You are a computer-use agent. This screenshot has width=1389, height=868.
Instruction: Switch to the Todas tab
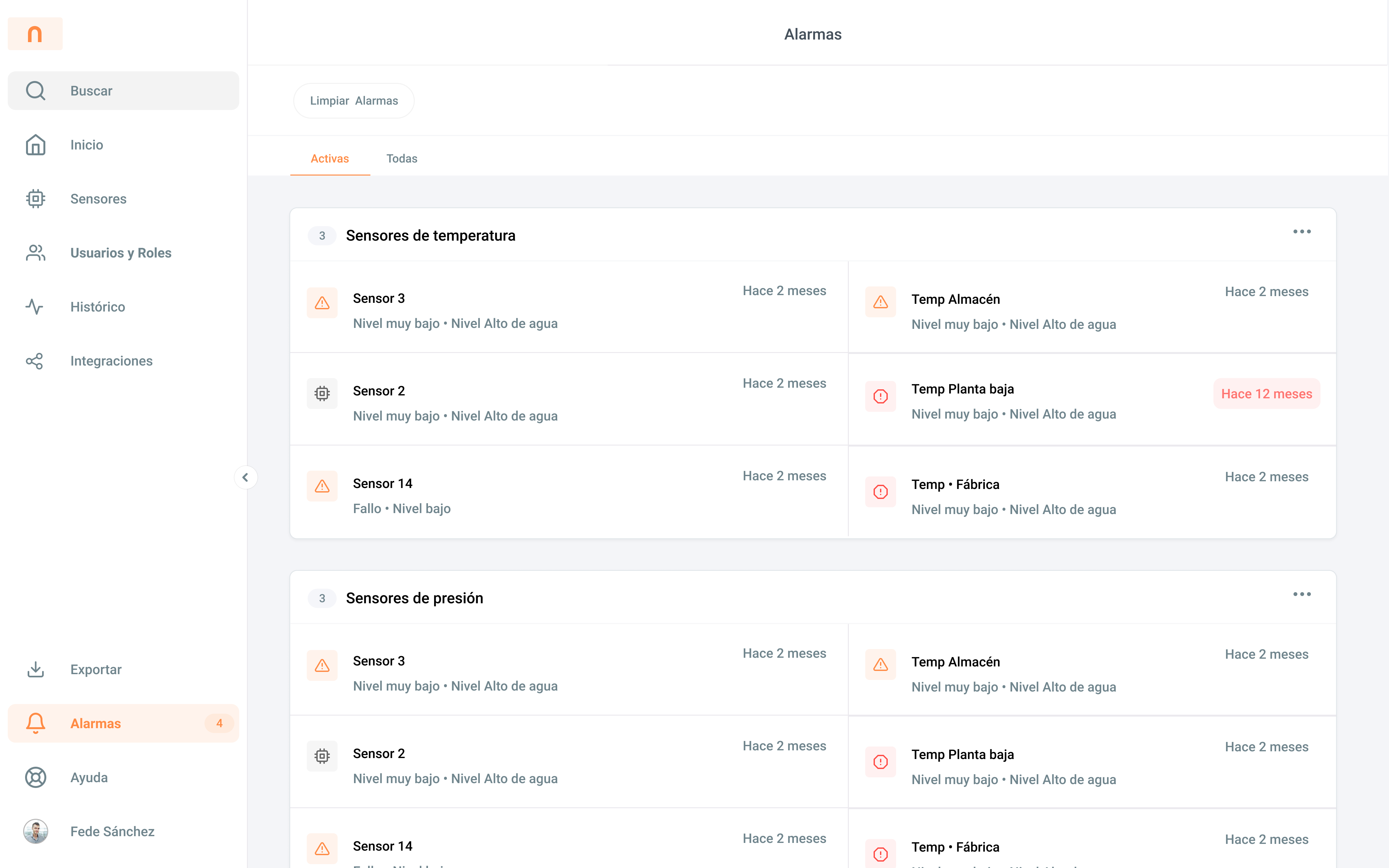(401, 158)
